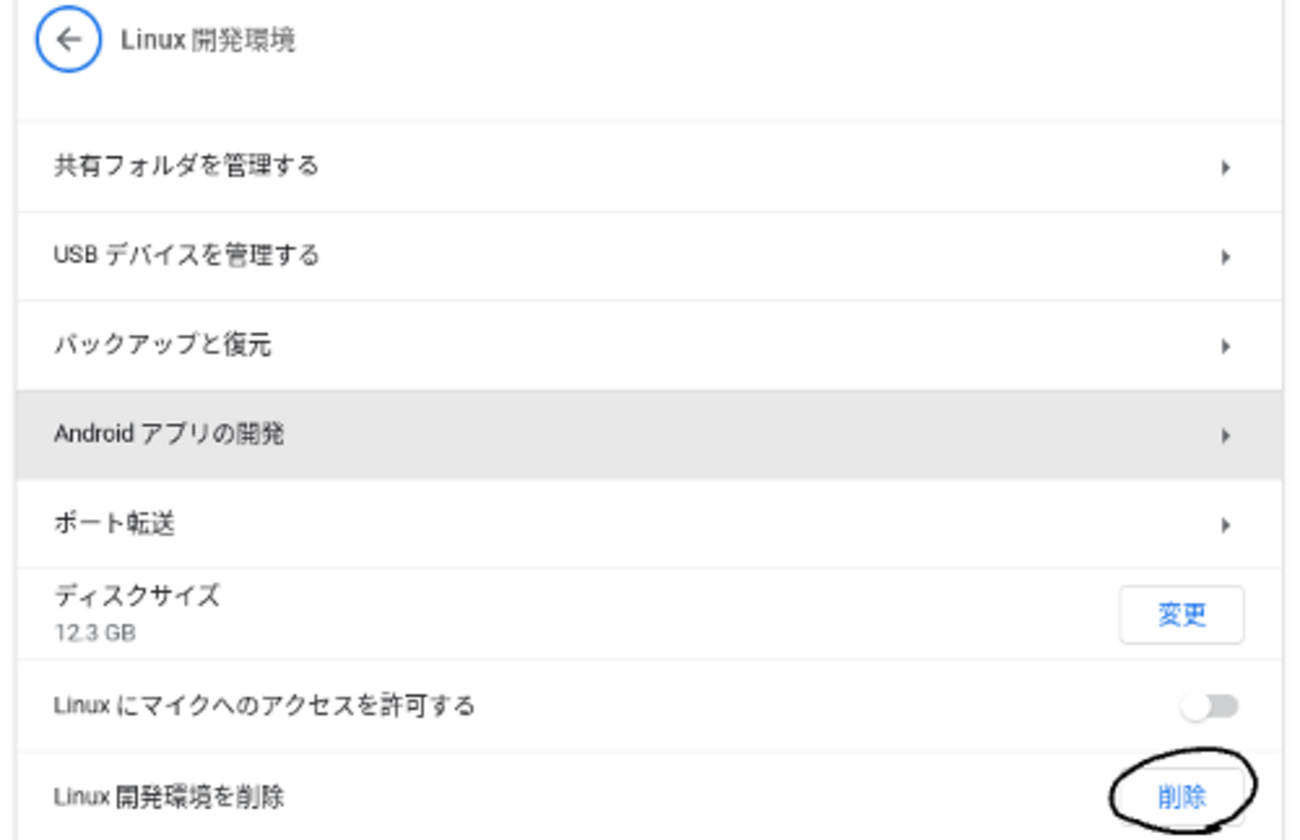This screenshot has height=840, width=1300.
Task: Enable Linux microphone access toggle
Action: 1210,707
